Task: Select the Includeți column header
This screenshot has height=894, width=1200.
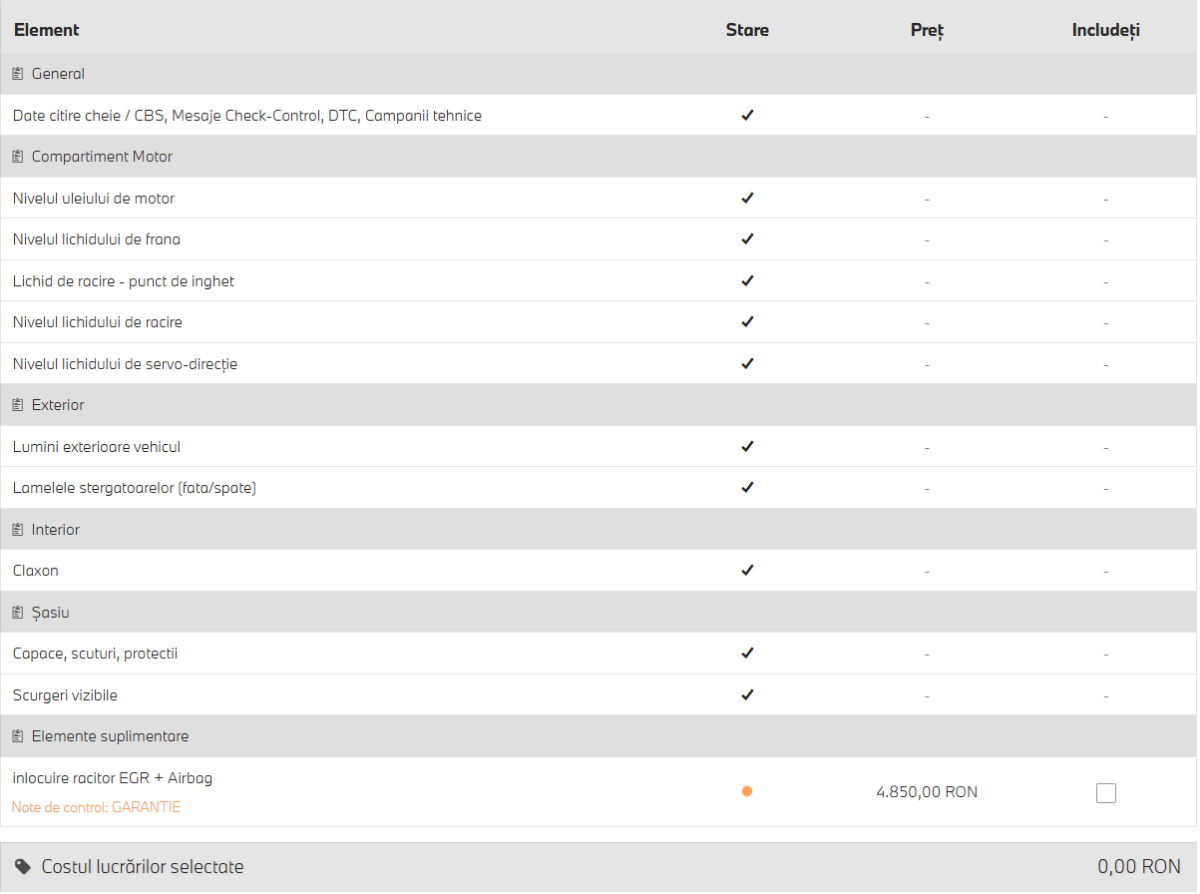Action: tap(1106, 30)
